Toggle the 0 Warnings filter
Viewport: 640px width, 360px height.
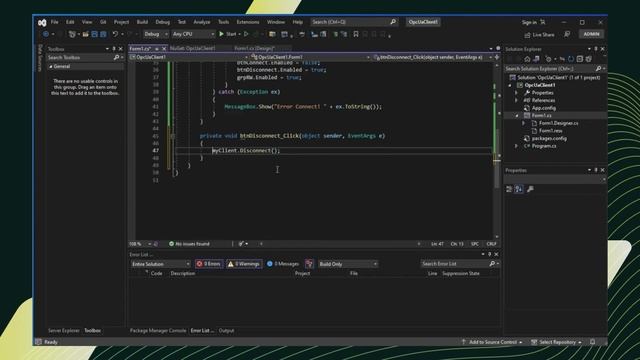[x=244, y=264]
